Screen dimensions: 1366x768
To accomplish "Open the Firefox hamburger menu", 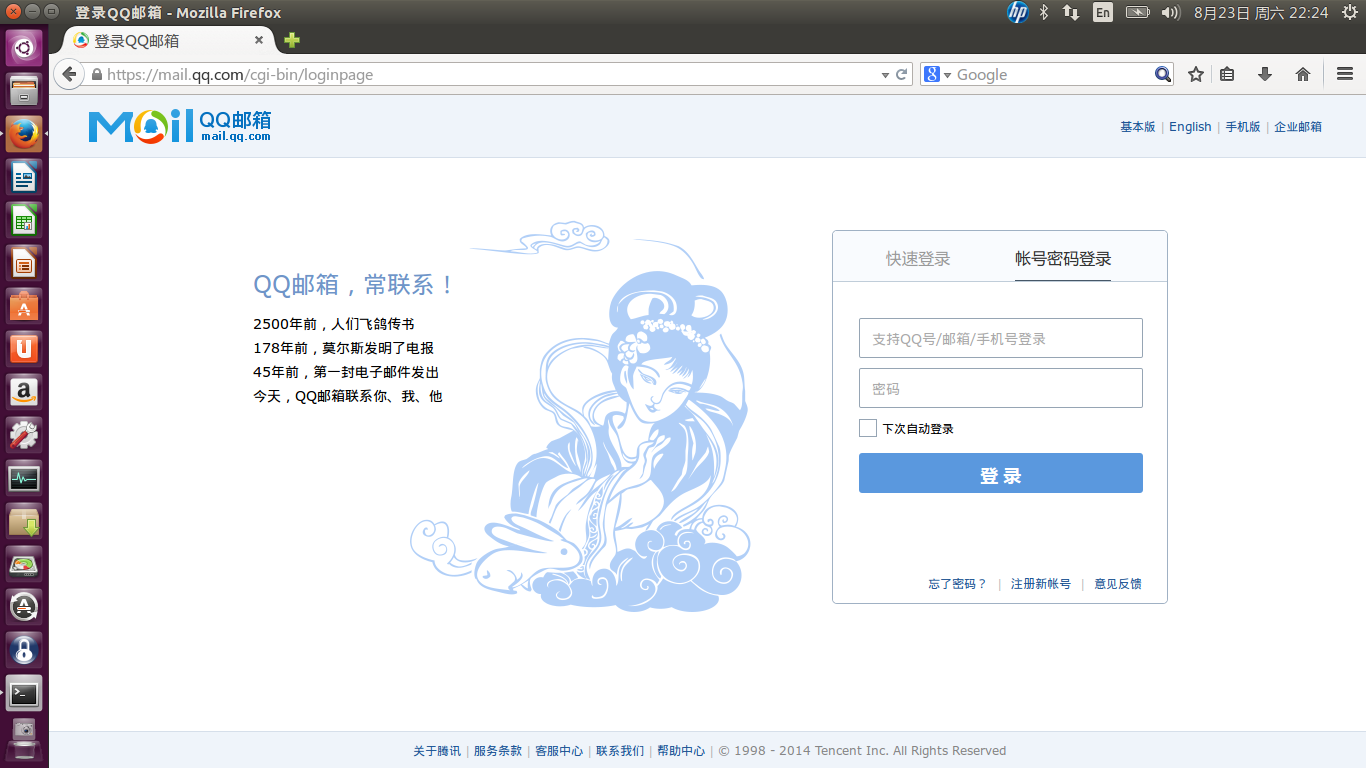I will click(x=1344, y=74).
